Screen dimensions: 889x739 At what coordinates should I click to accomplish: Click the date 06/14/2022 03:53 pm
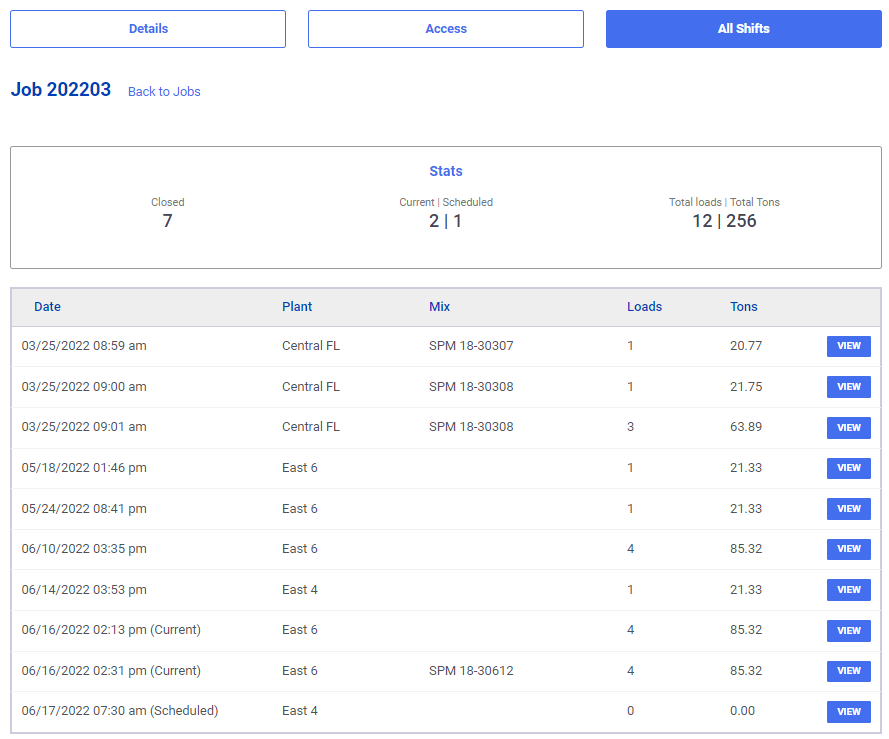(84, 590)
